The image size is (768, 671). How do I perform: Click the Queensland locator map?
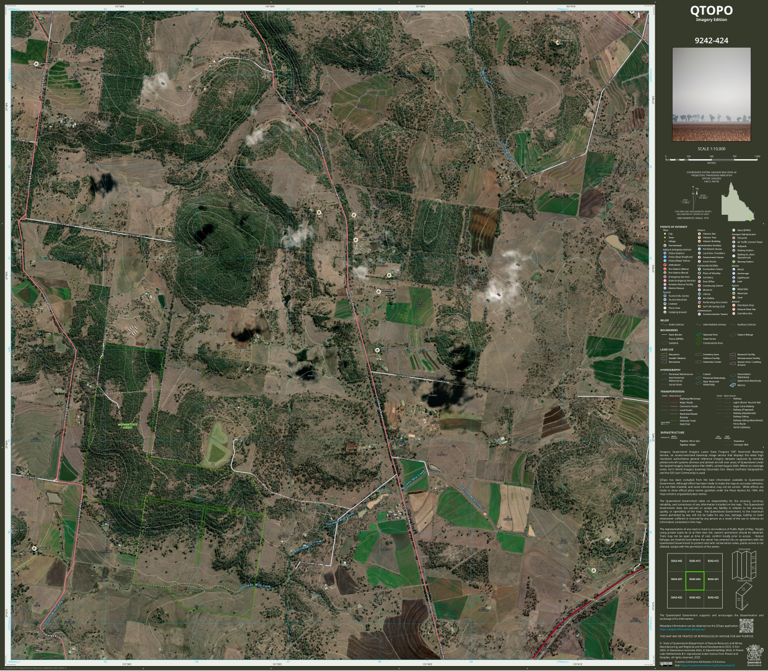737,202
